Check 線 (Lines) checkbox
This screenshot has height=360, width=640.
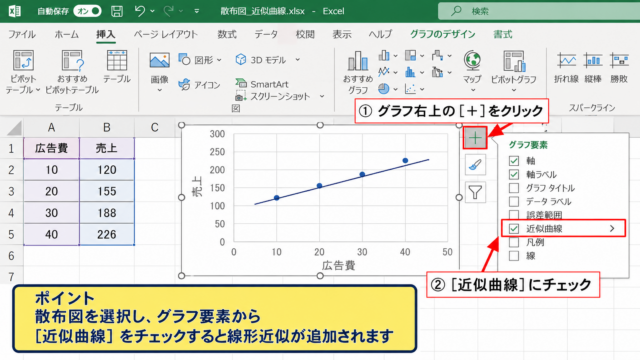pos(514,256)
